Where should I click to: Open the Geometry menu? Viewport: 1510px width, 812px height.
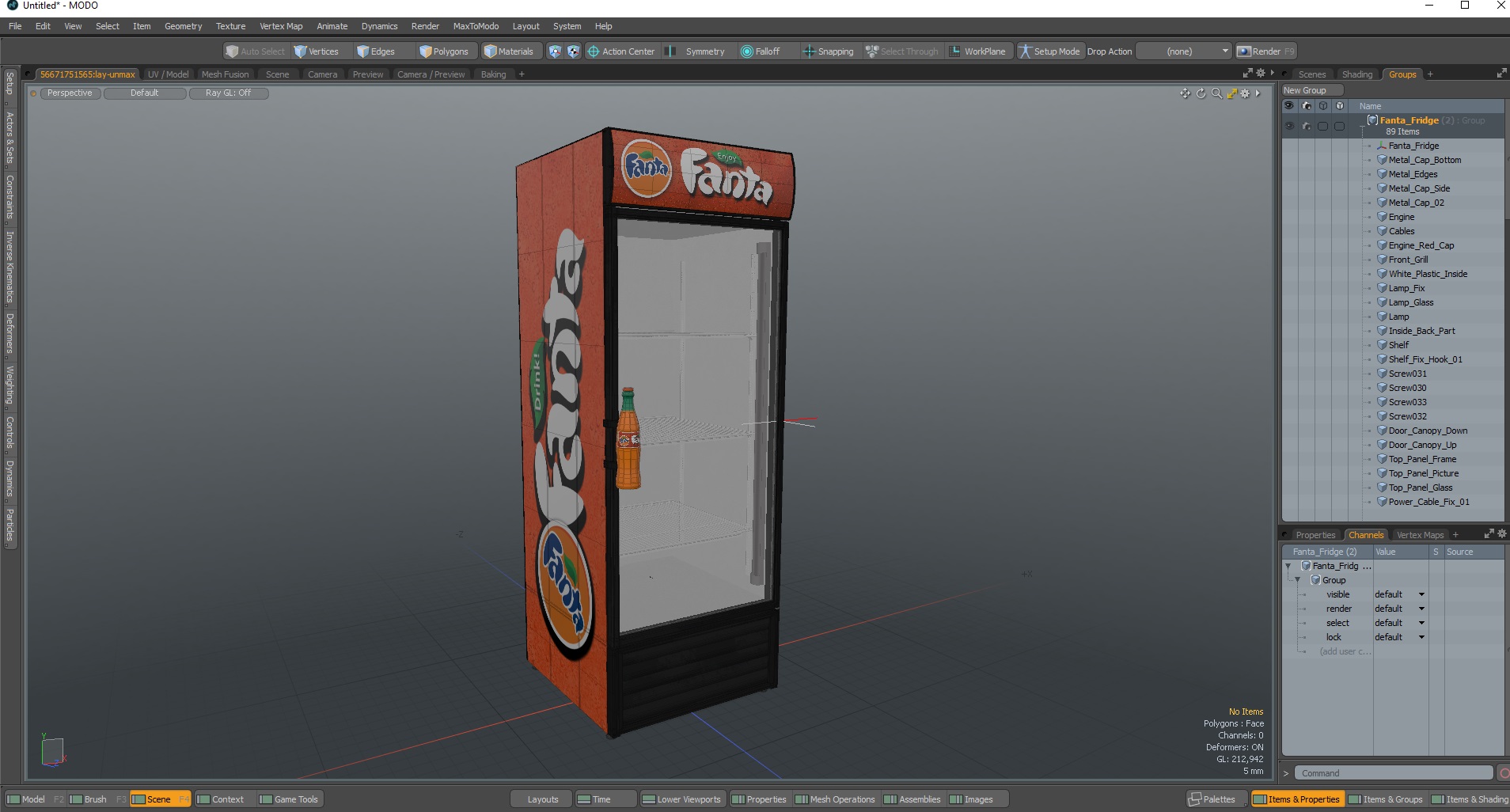click(x=183, y=26)
